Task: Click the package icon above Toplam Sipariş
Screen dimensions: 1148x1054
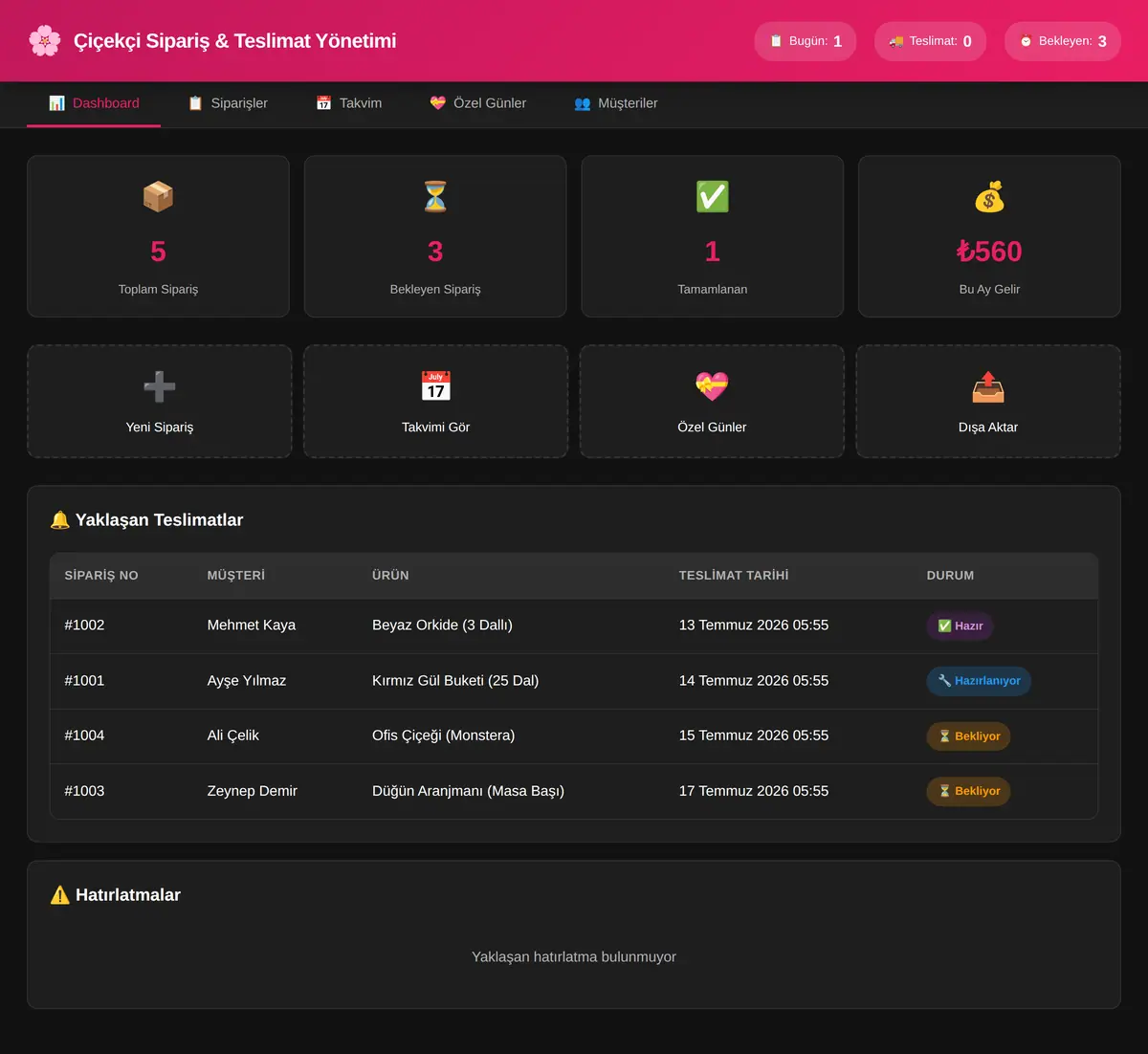Action: (x=158, y=197)
